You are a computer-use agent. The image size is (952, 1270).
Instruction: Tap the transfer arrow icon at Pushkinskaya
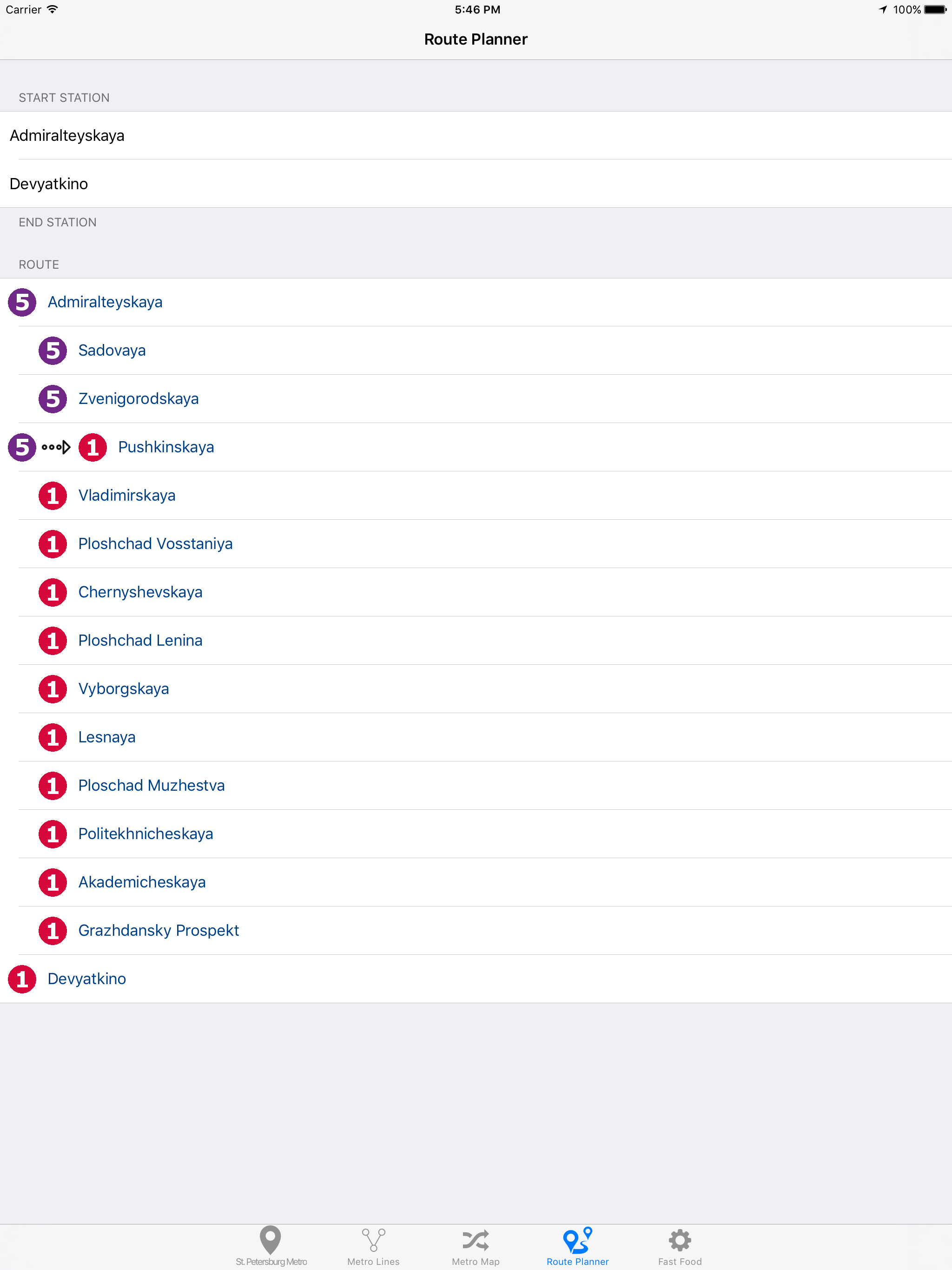[56, 447]
